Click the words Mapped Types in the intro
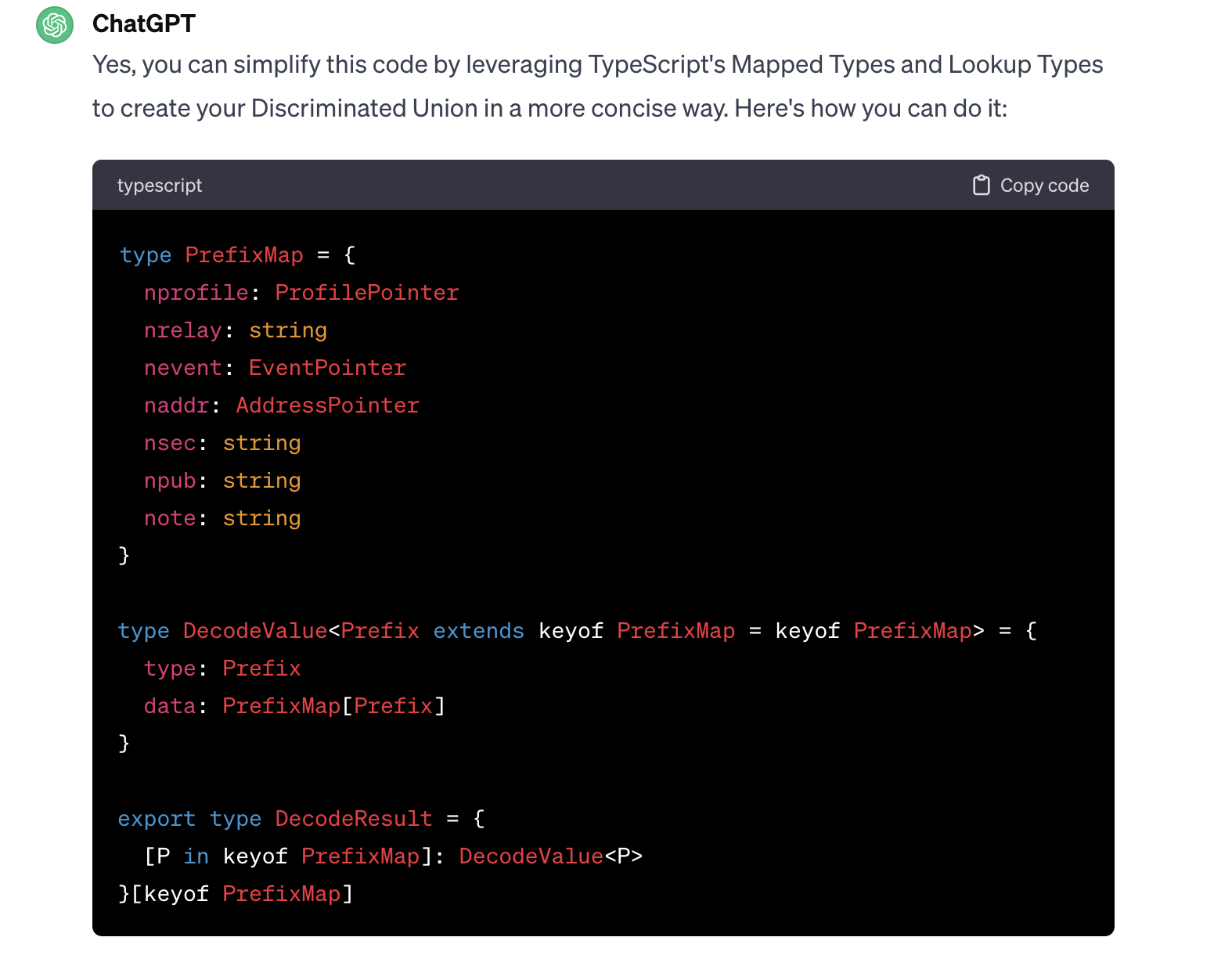 point(812,64)
